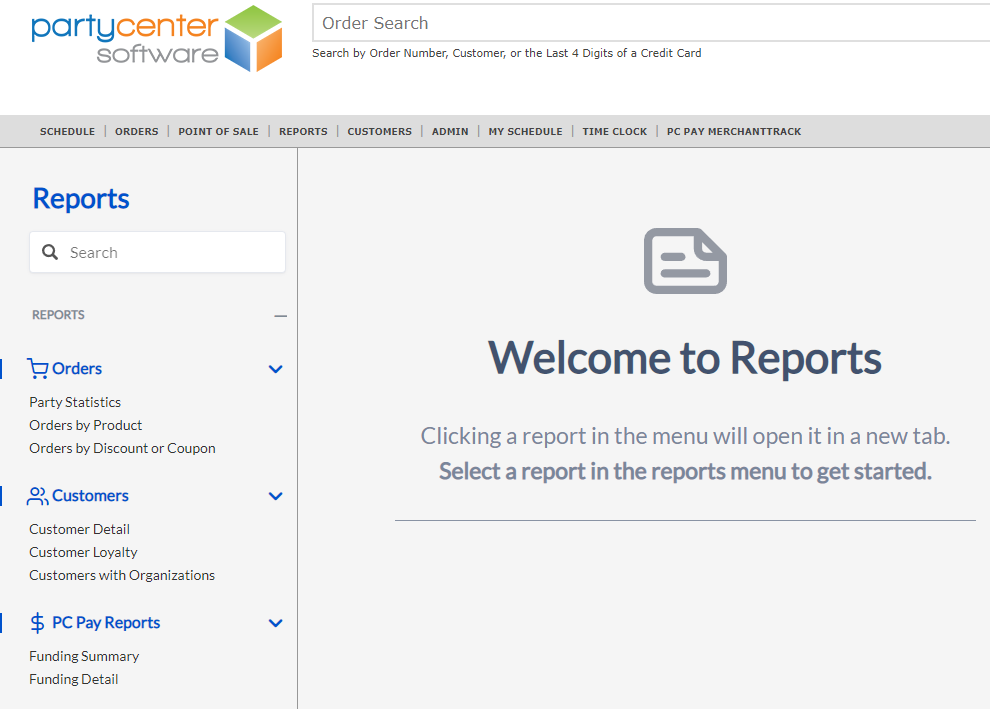Viewport: 990px width, 709px height.
Task: Focus the reports Search box
Action: pyautogui.click(x=157, y=253)
